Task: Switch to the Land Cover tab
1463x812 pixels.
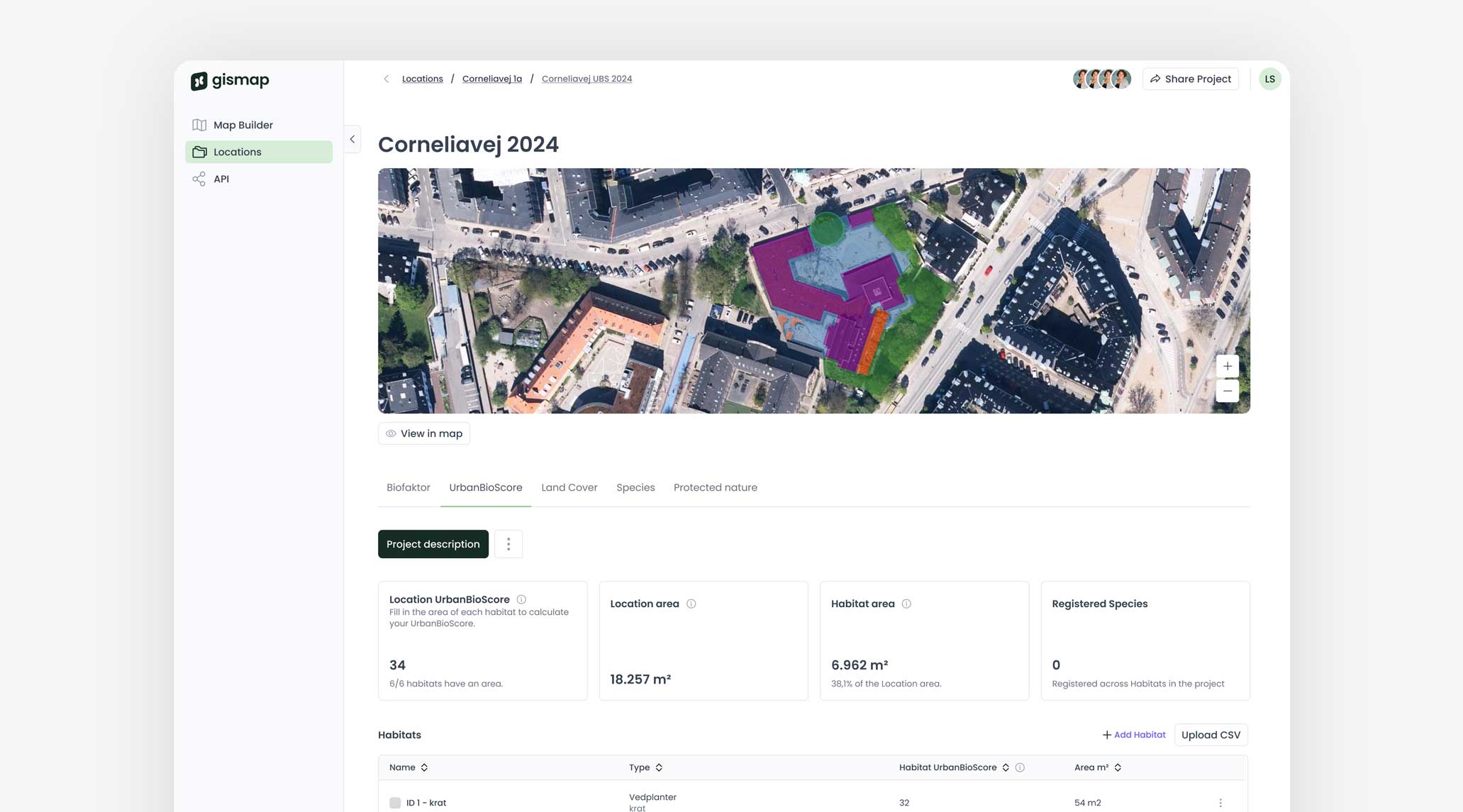Action: [x=569, y=487]
